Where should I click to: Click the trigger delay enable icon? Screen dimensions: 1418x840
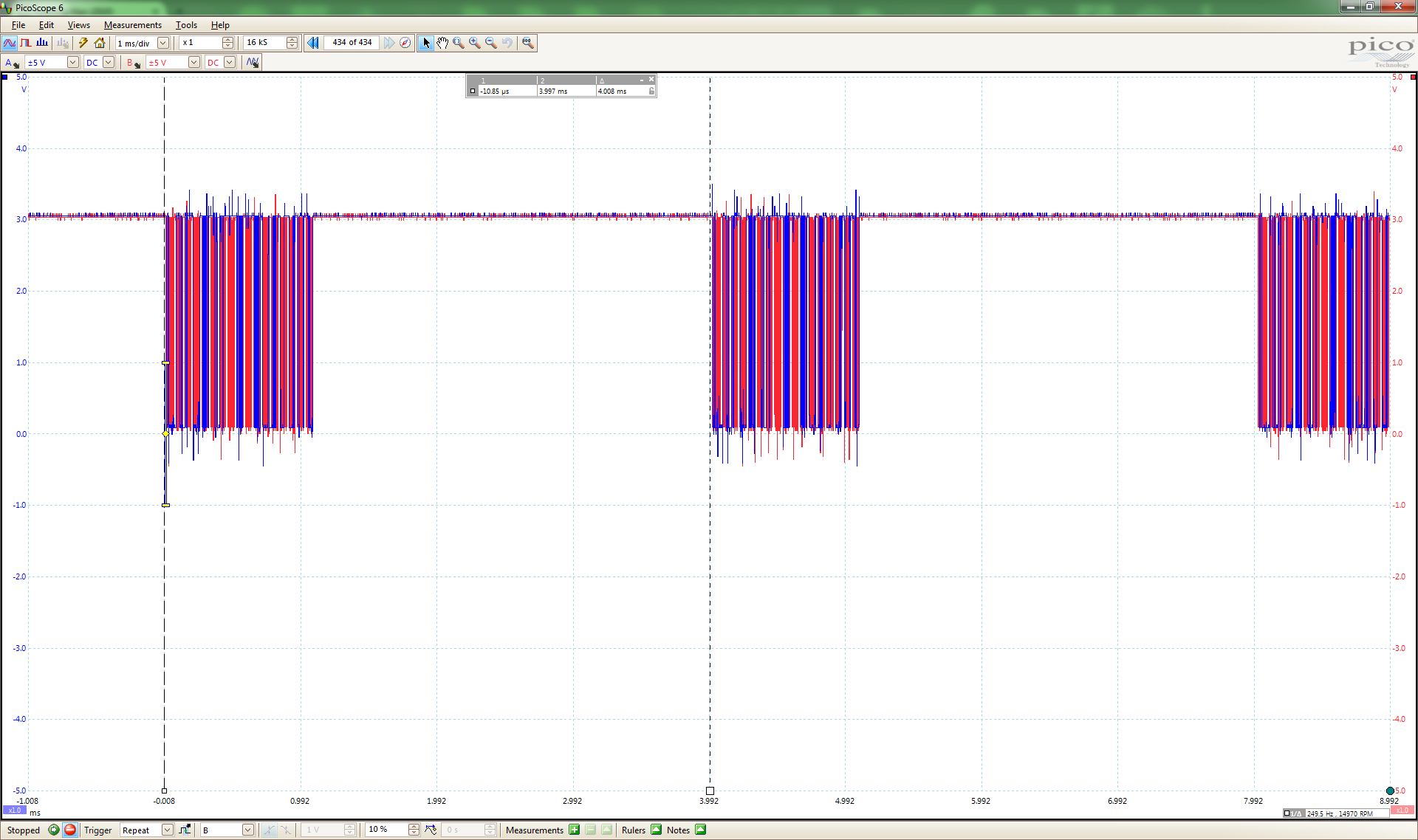431,830
